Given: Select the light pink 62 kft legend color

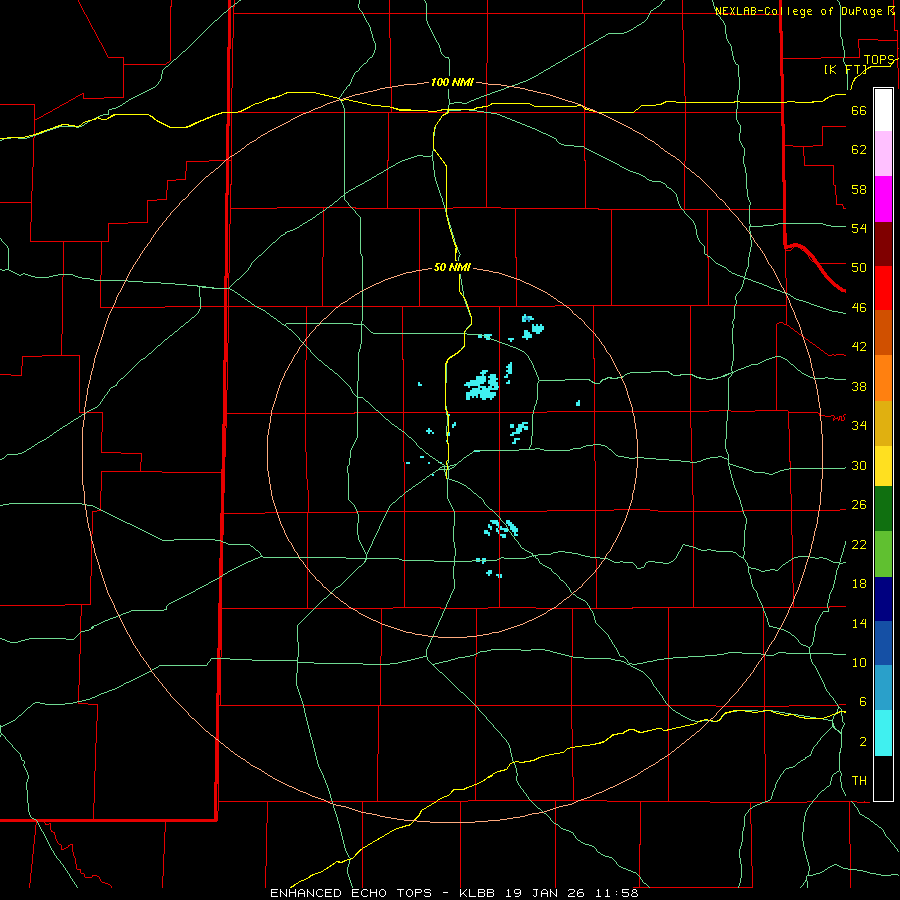Looking at the screenshot, I should (883, 153).
